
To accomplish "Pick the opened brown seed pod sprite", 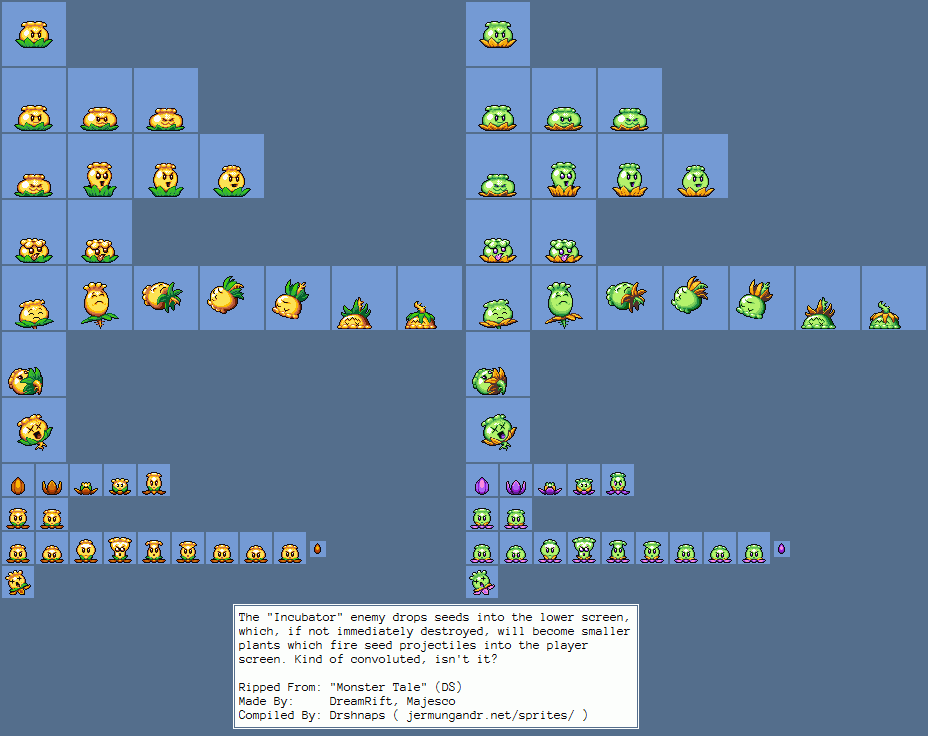I will [52, 487].
